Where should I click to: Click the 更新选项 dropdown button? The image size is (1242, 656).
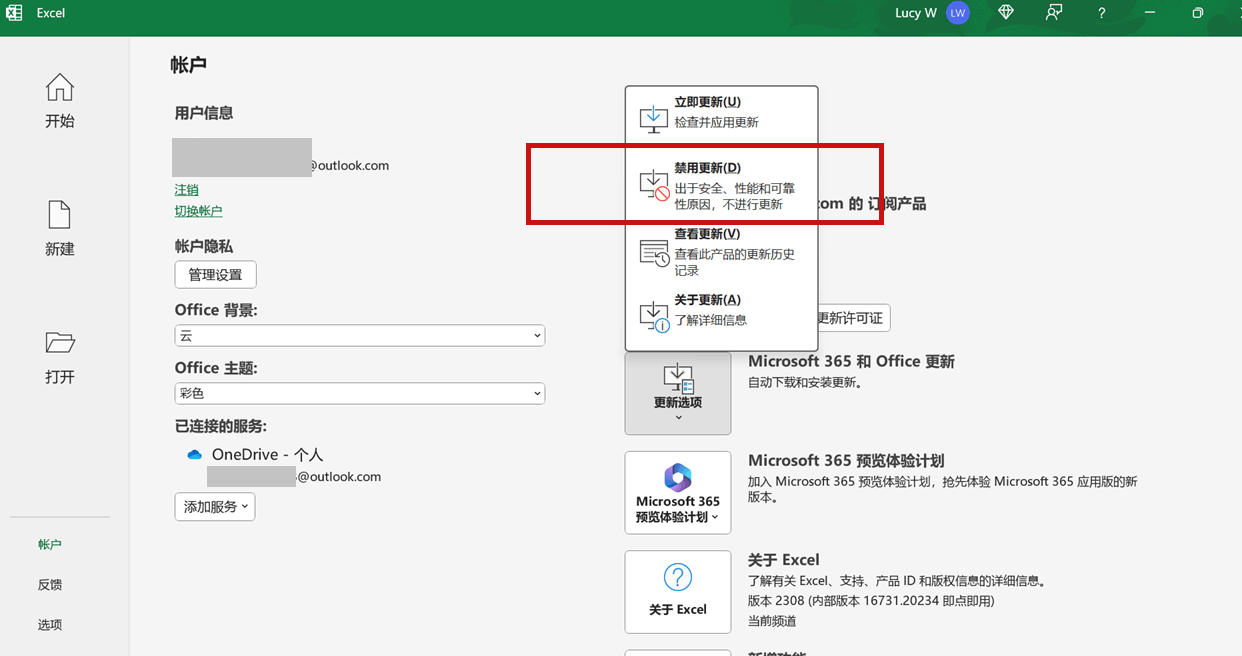(x=678, y=393)
